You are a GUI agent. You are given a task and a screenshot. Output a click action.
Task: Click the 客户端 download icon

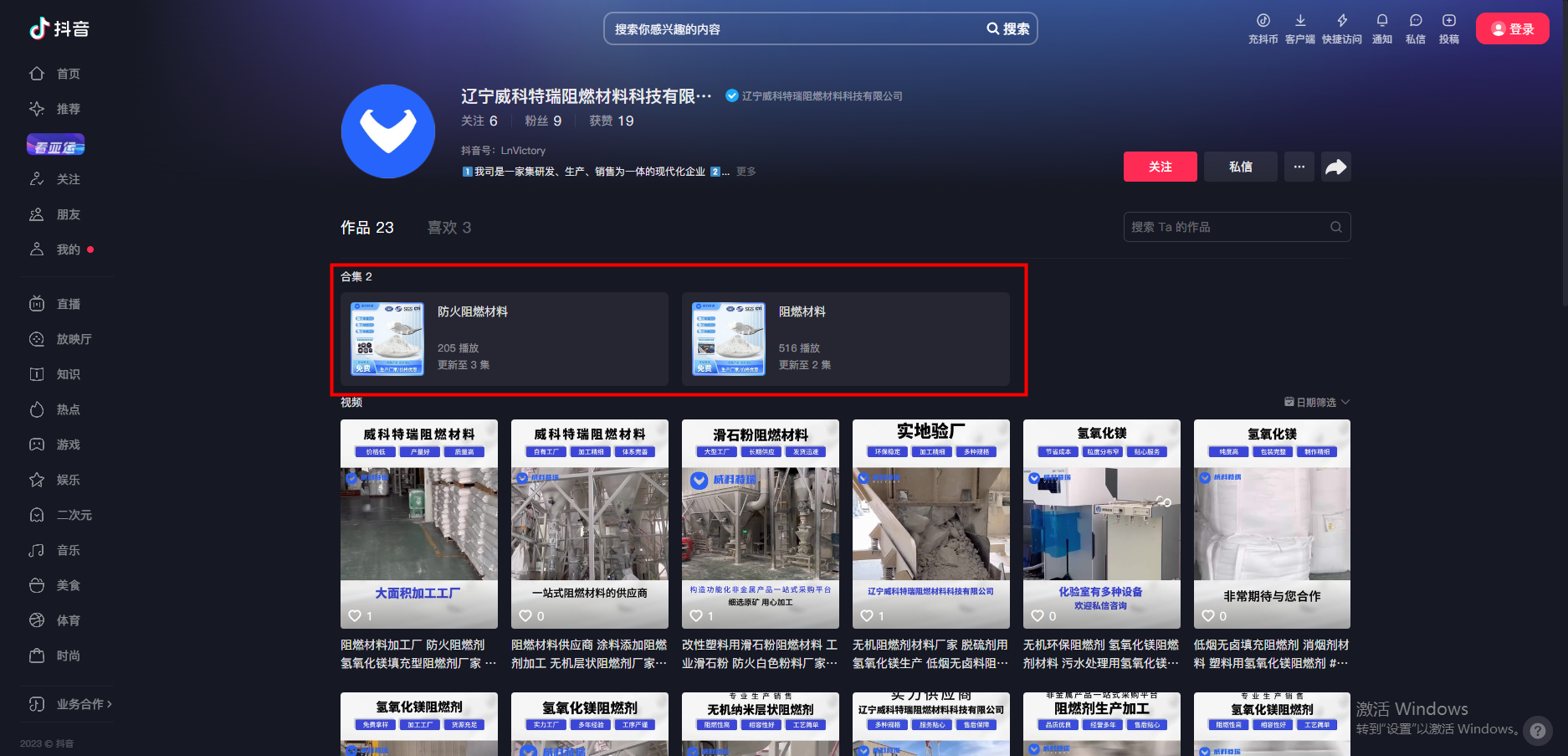coord(1299,21)
